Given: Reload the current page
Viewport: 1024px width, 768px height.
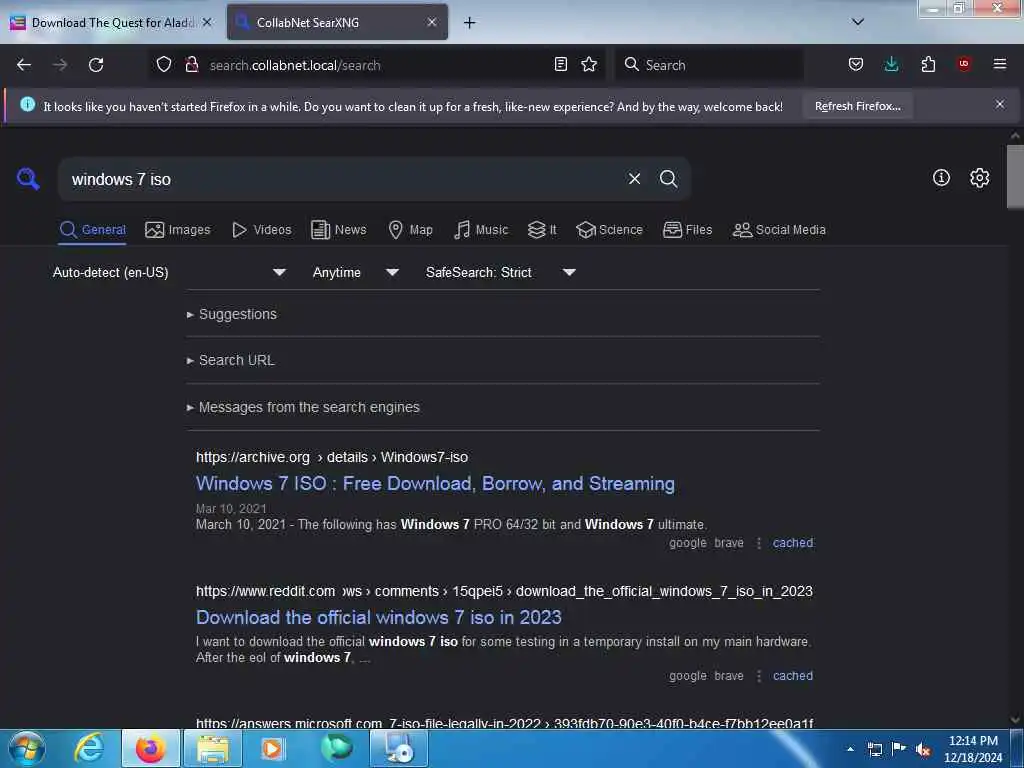Looking at the screenshot, I should tap(96, 65).
